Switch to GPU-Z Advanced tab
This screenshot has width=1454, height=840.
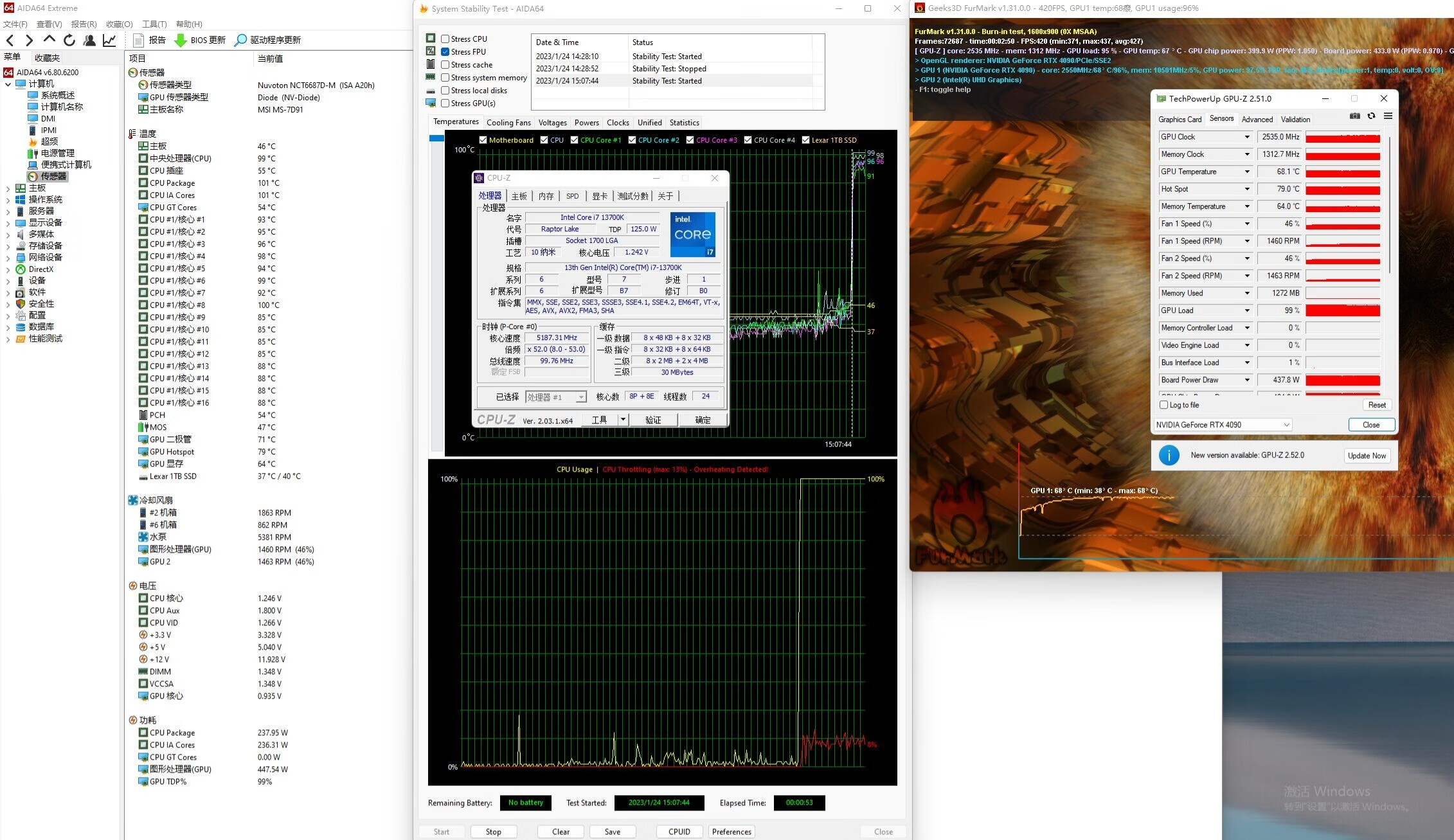click(x=1257, y=120)
